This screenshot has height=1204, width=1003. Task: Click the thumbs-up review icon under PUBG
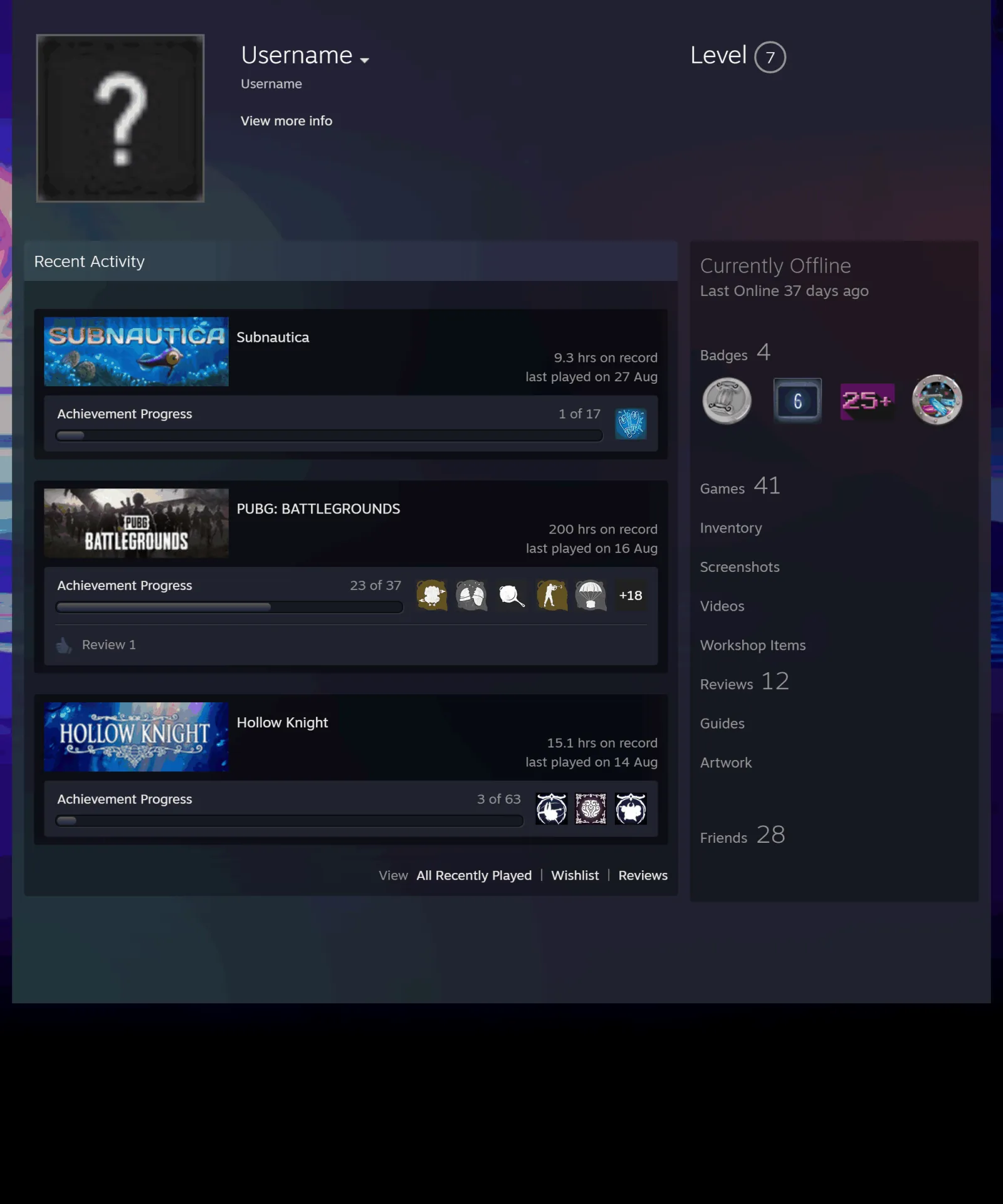[x=64, y=645]
